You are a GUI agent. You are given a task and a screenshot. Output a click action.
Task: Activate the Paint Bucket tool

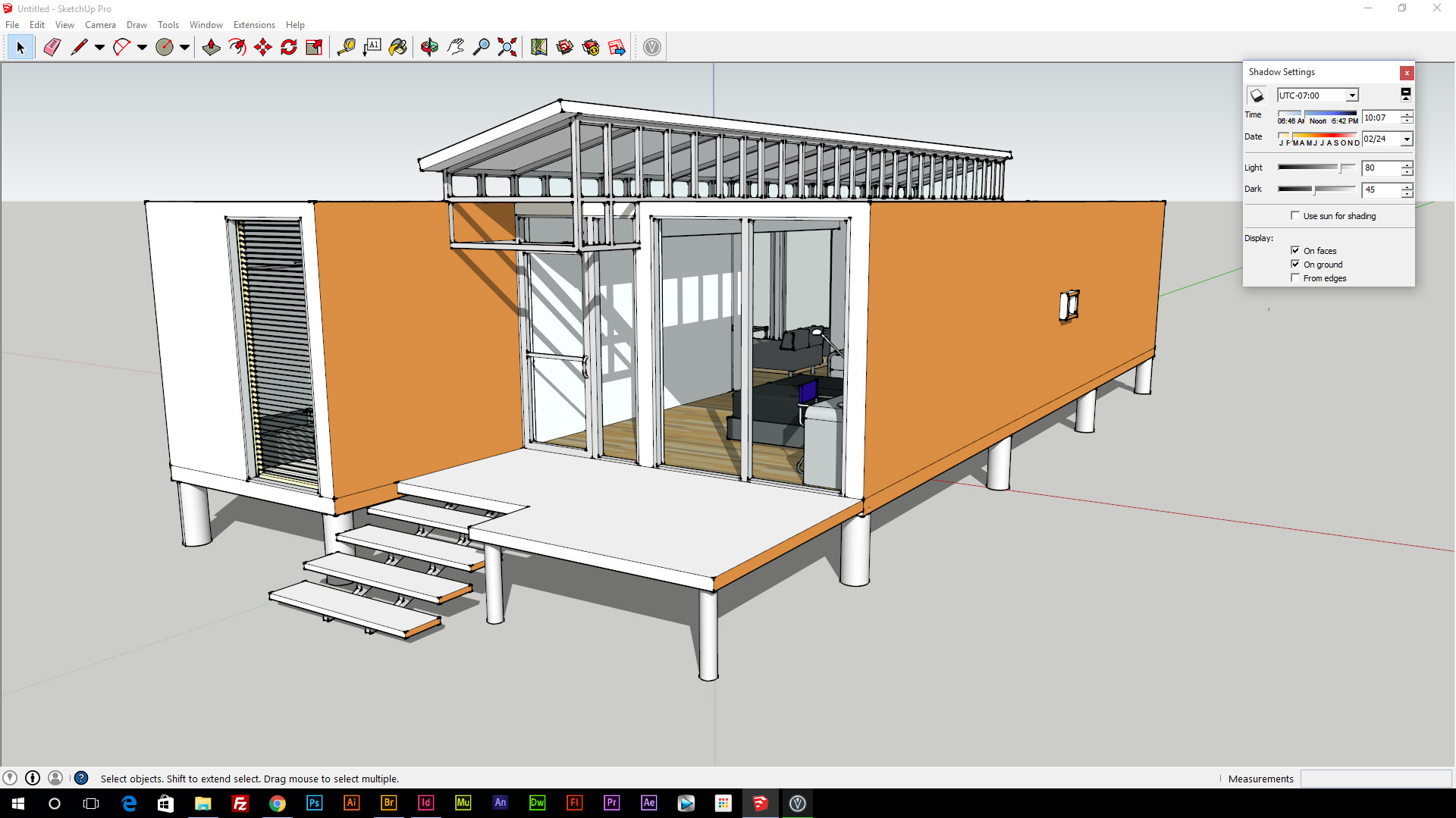click(x=397, y=47)
